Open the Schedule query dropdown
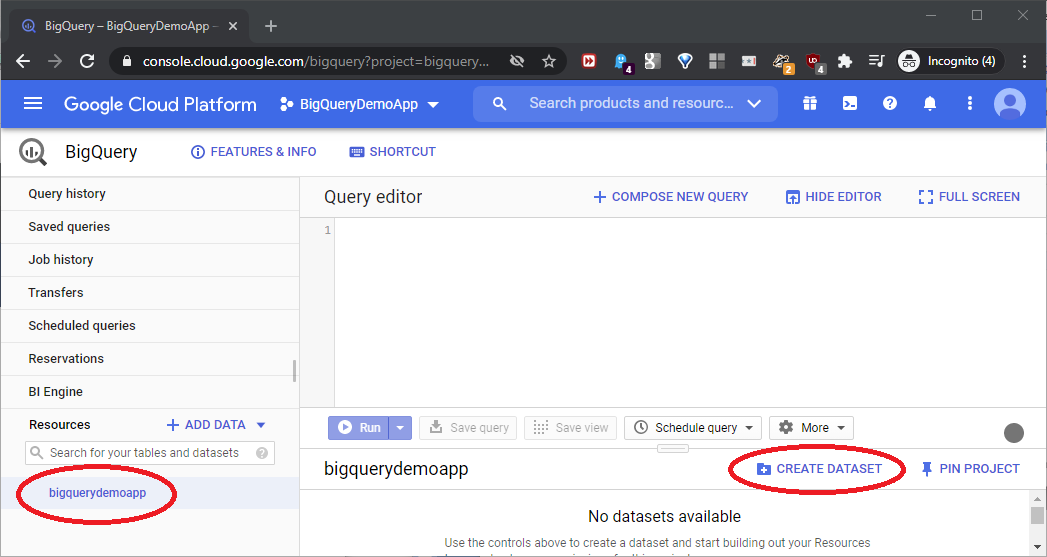 click(x=693, y=428)
